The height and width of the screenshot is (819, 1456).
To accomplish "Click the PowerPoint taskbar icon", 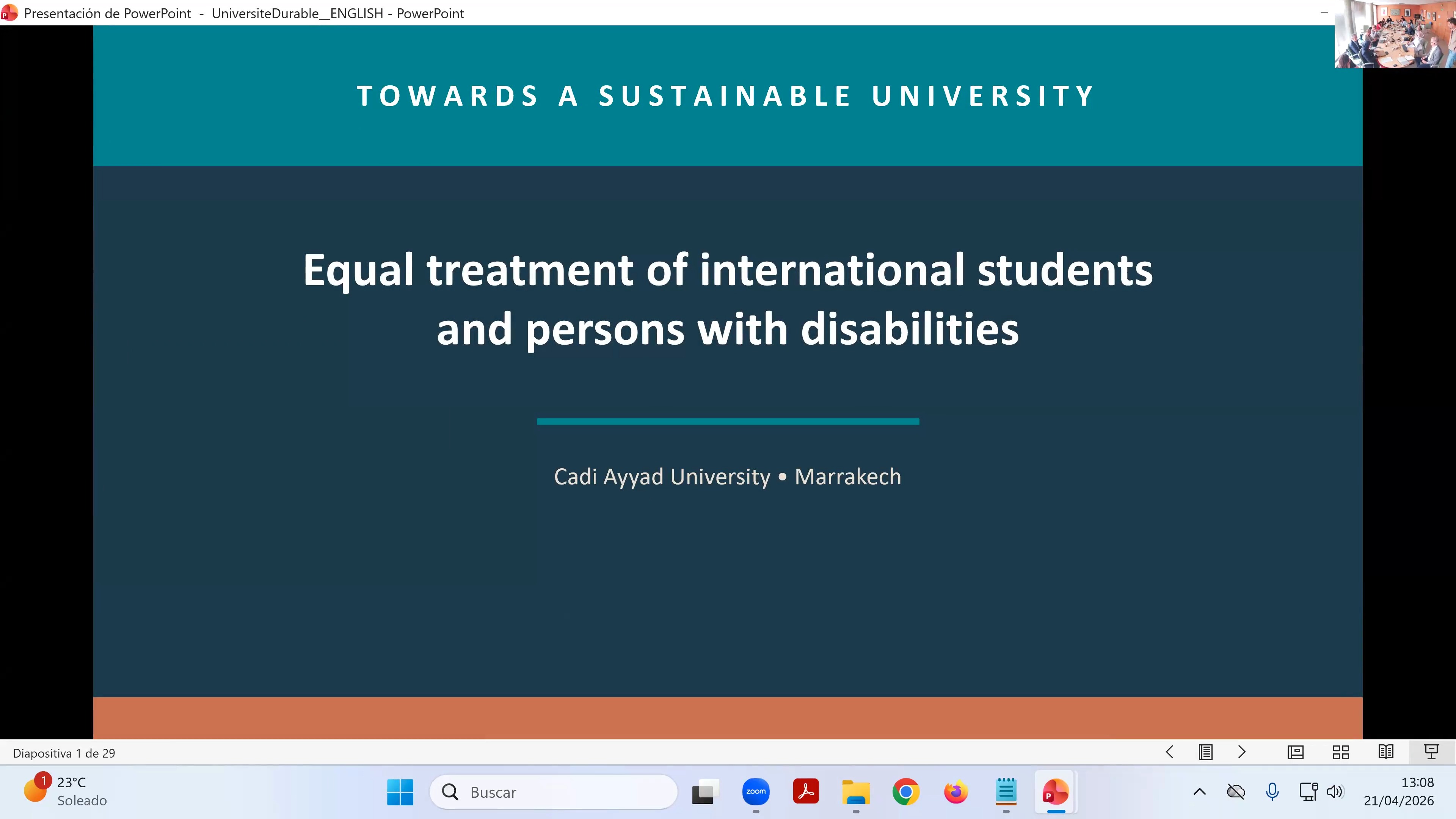I will pyautogui.click(x=1056, y=792).
